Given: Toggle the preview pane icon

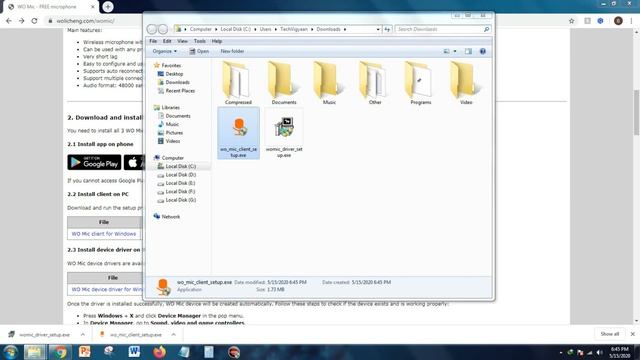Looking at the screenshot, I should (x=468, y=51).
